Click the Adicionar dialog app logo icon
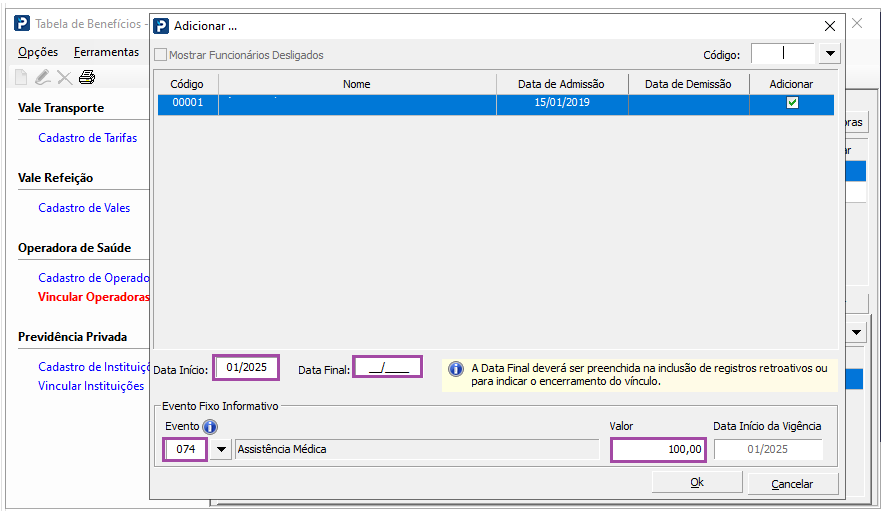The height and width of the screenshot is (511, 885). coord(161,26)
